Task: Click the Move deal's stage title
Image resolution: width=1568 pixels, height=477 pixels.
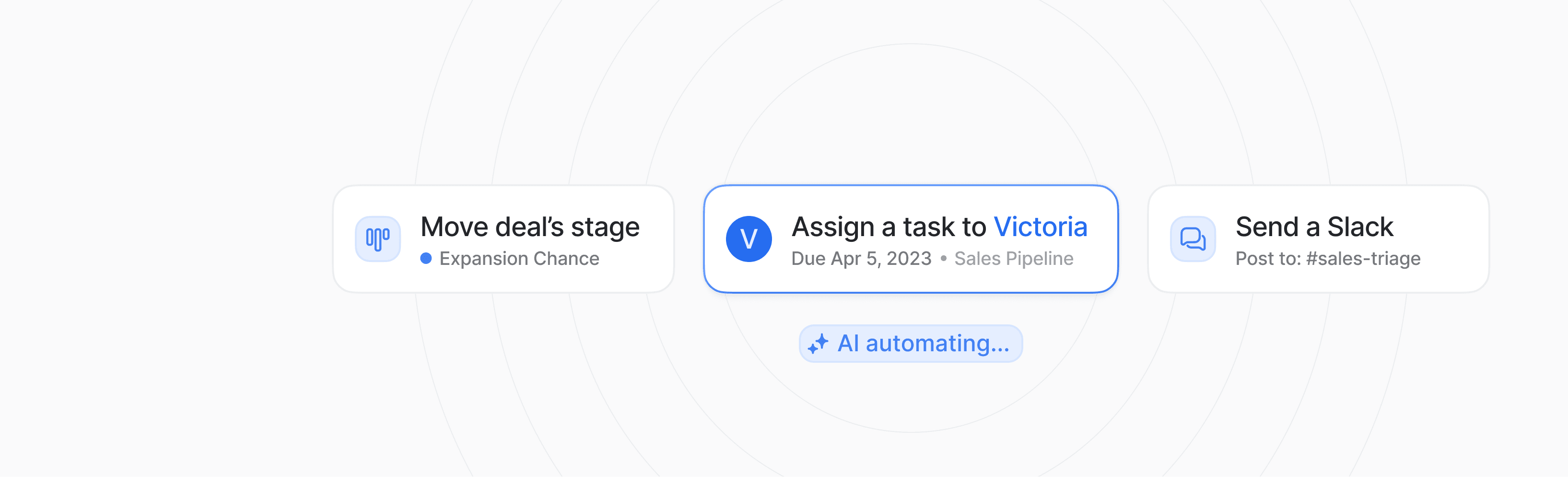Action: click(529, 227)
